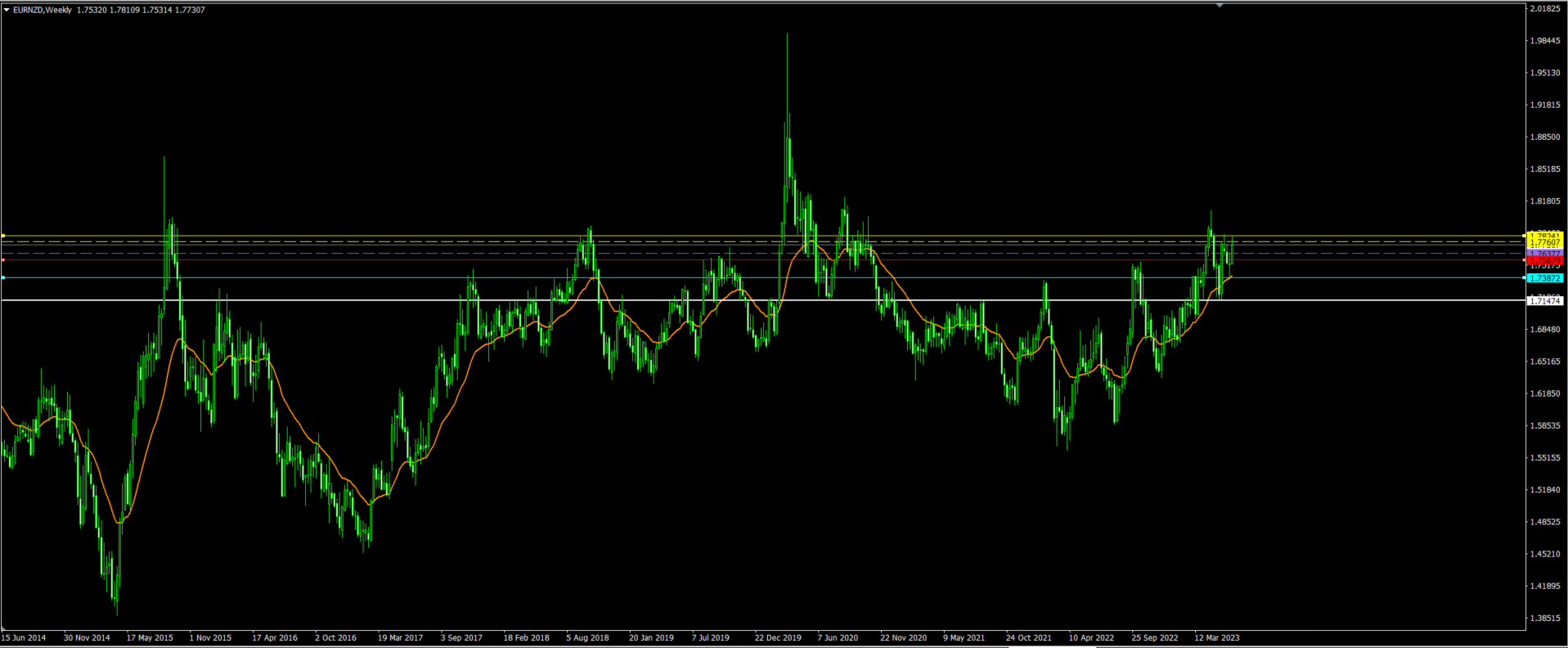Click the 15 Jun 2014 date label
Image resolution: width=1568 pixels, height=648 pixels.
(24, 637)
